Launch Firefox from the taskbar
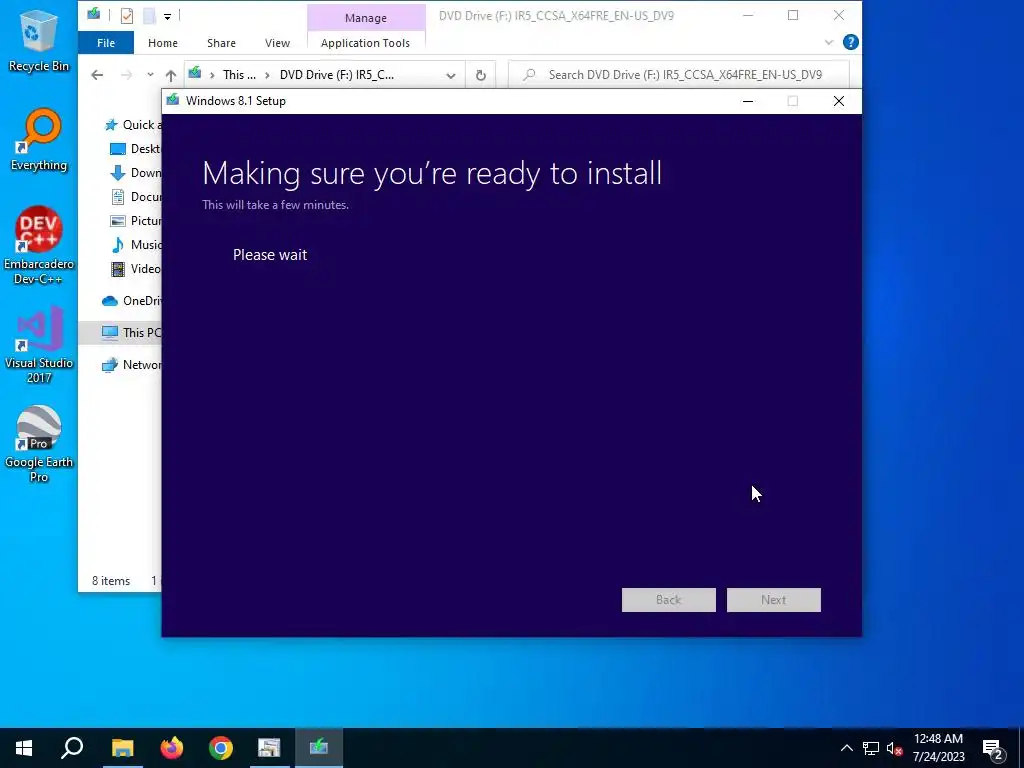Screen dimensions: 1024x768 click(172, 748)
